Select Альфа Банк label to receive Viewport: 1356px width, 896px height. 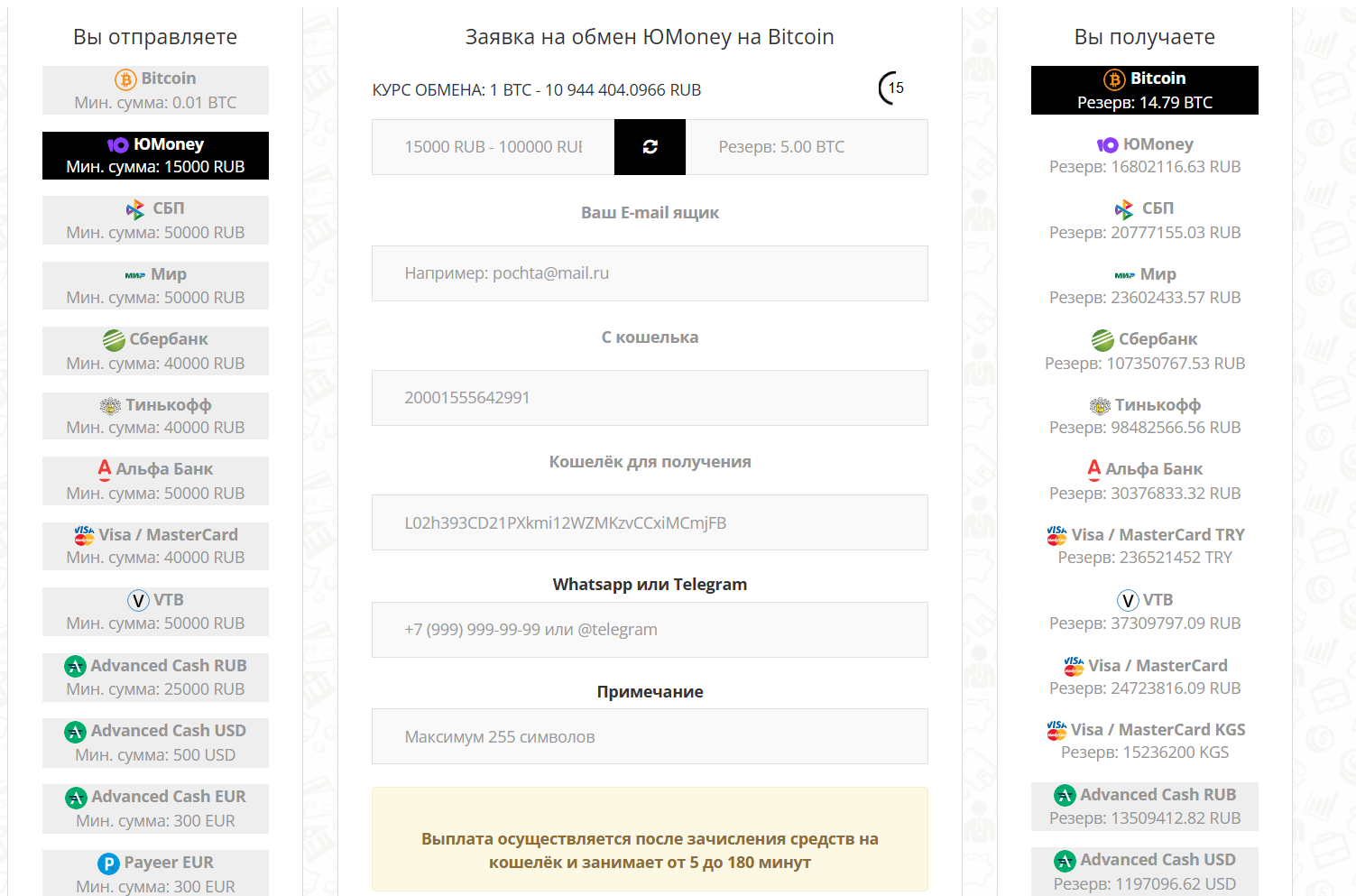point(1154,469)
